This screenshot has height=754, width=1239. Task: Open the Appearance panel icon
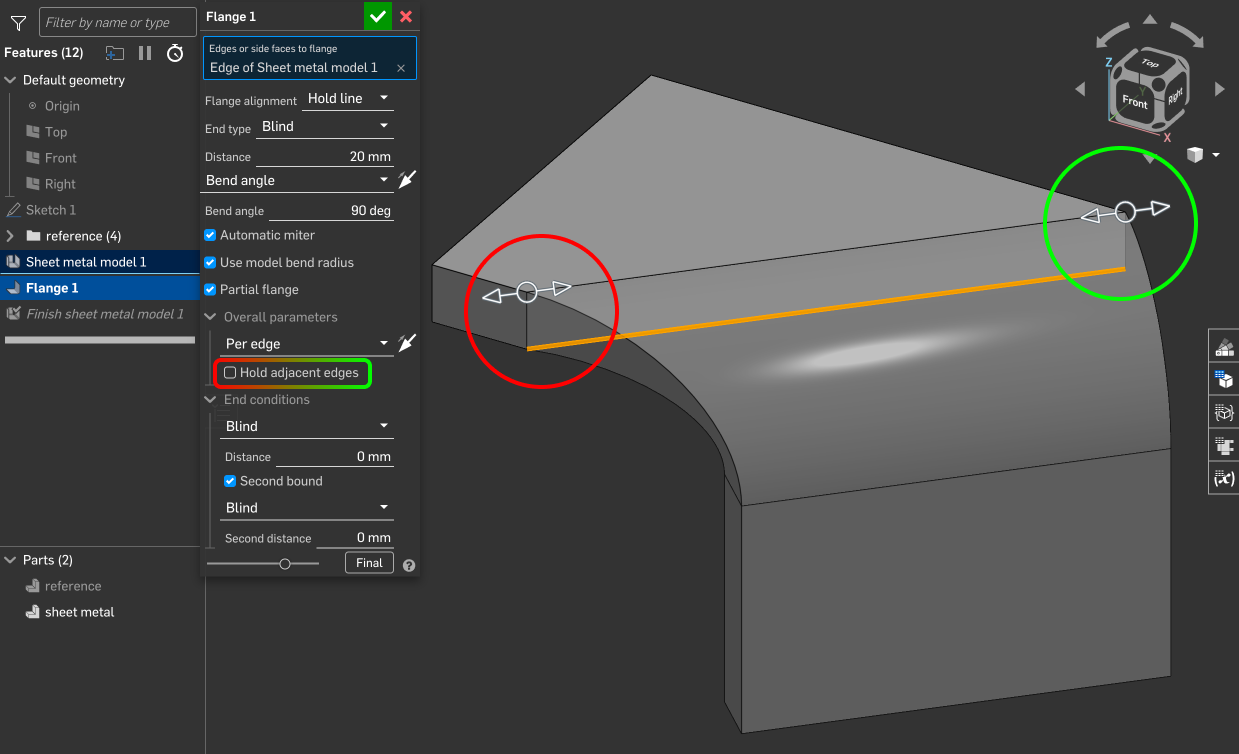[1224, 347]
